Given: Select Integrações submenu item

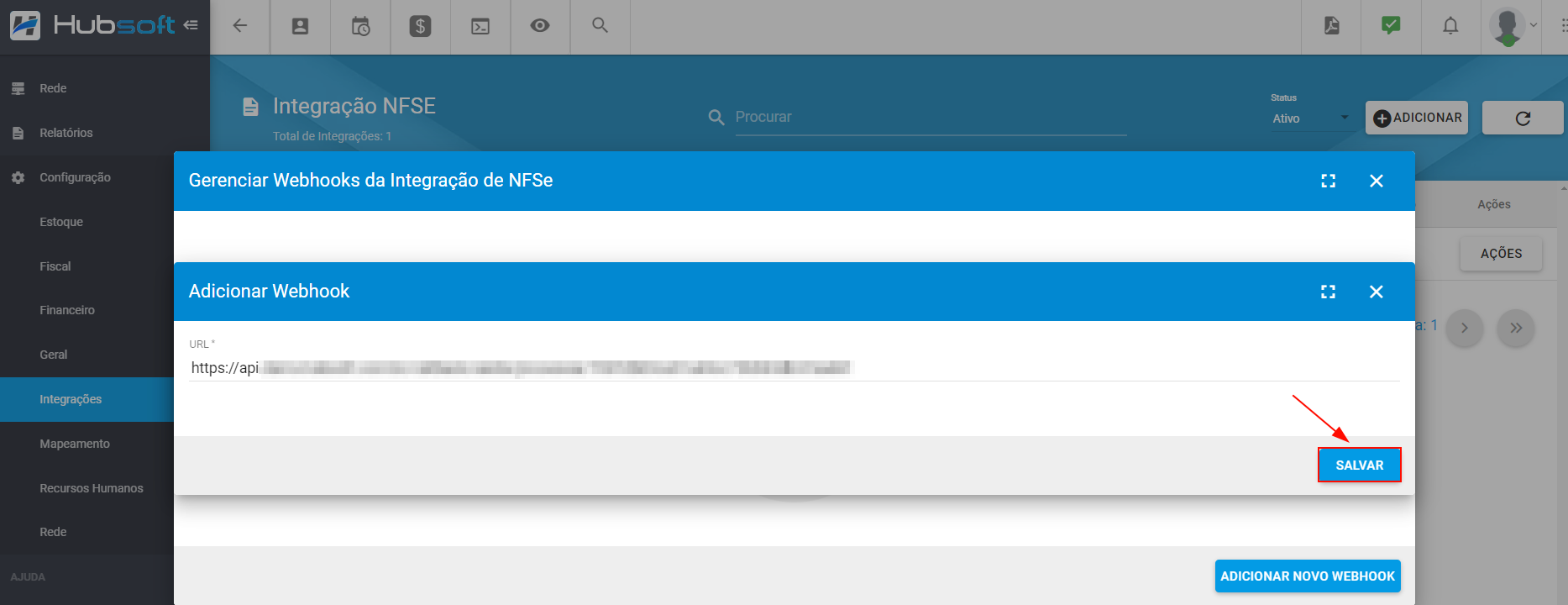Looking at the screenshot, I should tap(87, 399).
